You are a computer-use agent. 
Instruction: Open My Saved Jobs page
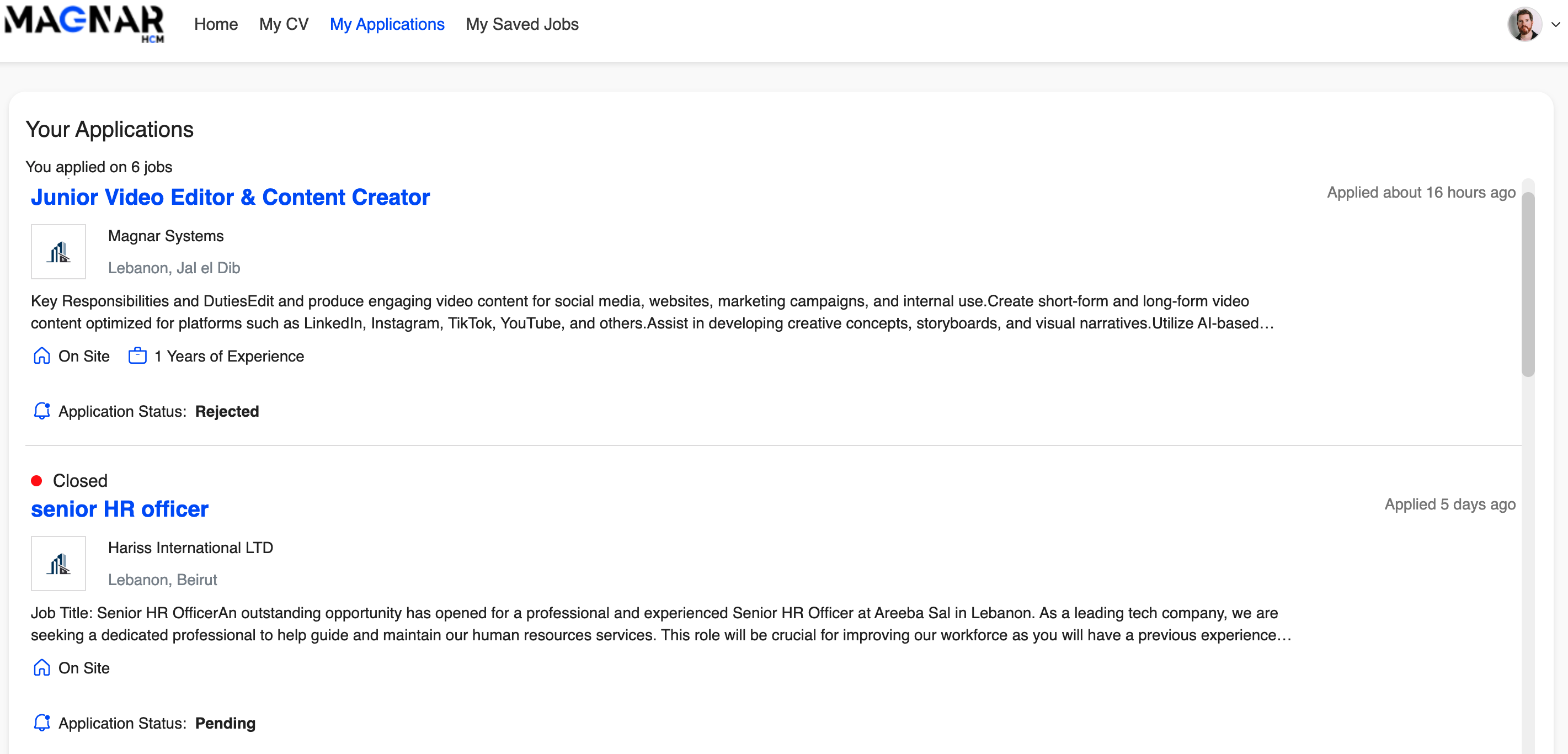click(521, 24)
